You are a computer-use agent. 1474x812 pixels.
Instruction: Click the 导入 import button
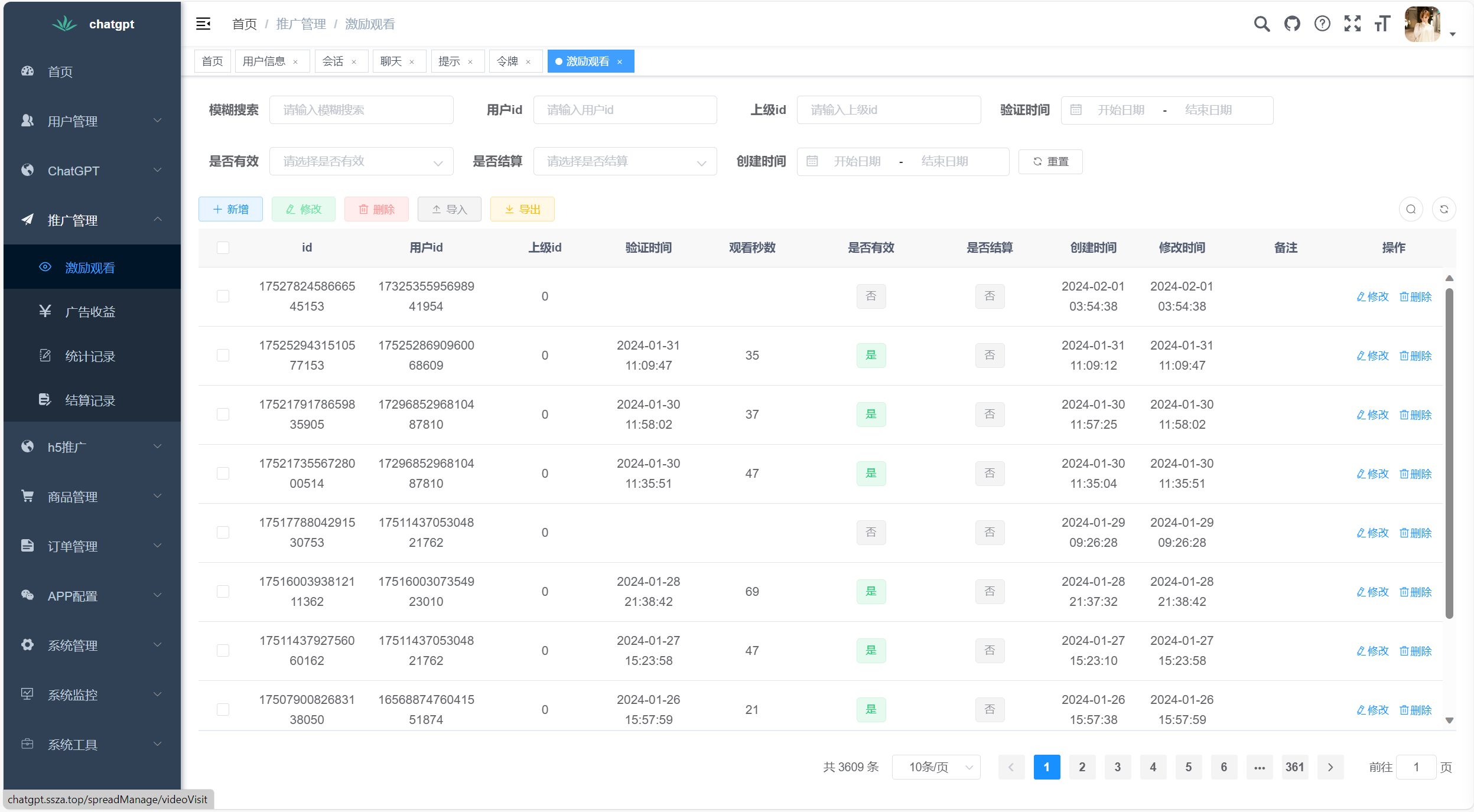tap(450, 209)
